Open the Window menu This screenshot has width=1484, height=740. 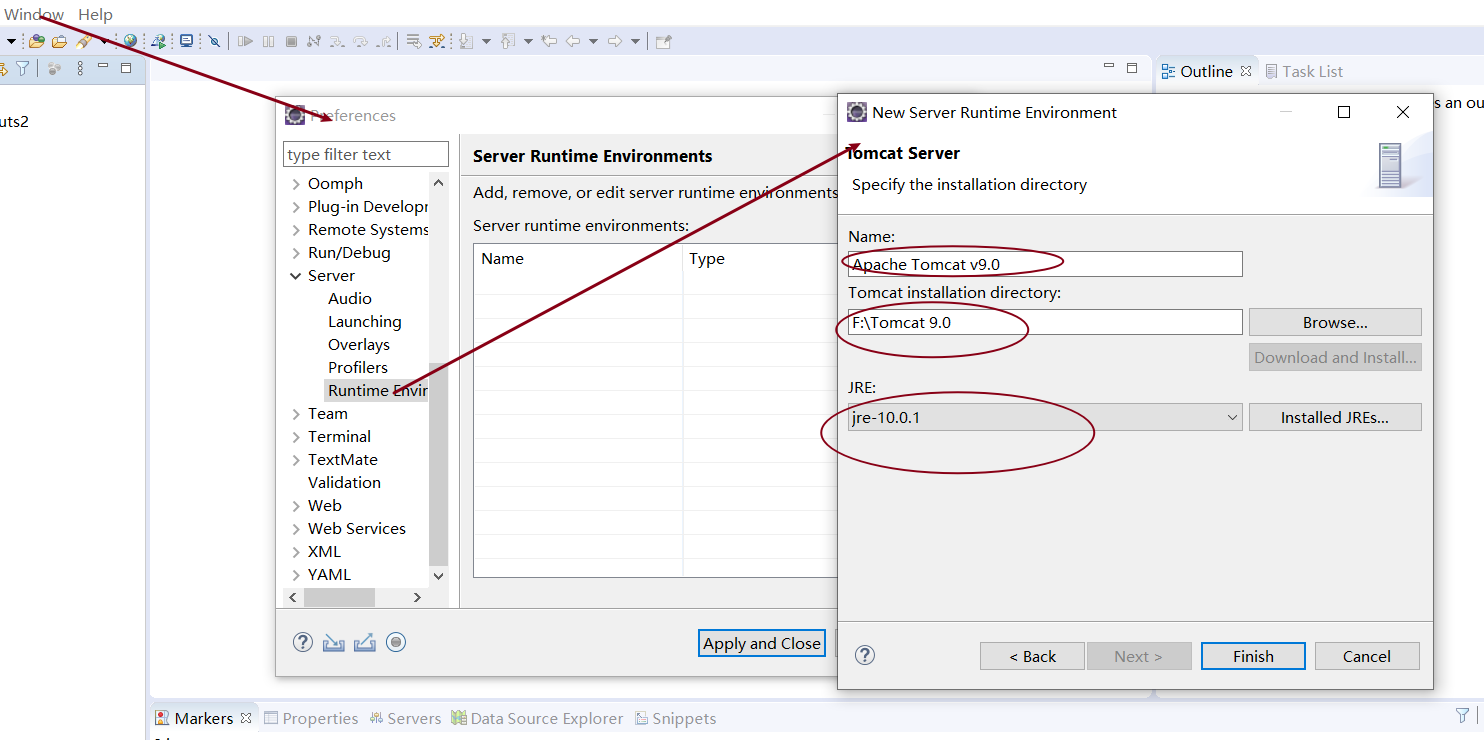click(x=33, y=14)
